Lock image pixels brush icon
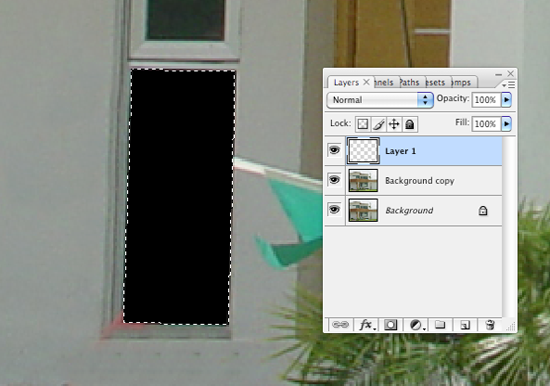This screenshot has height=386, width=550. tap(378, 124)
